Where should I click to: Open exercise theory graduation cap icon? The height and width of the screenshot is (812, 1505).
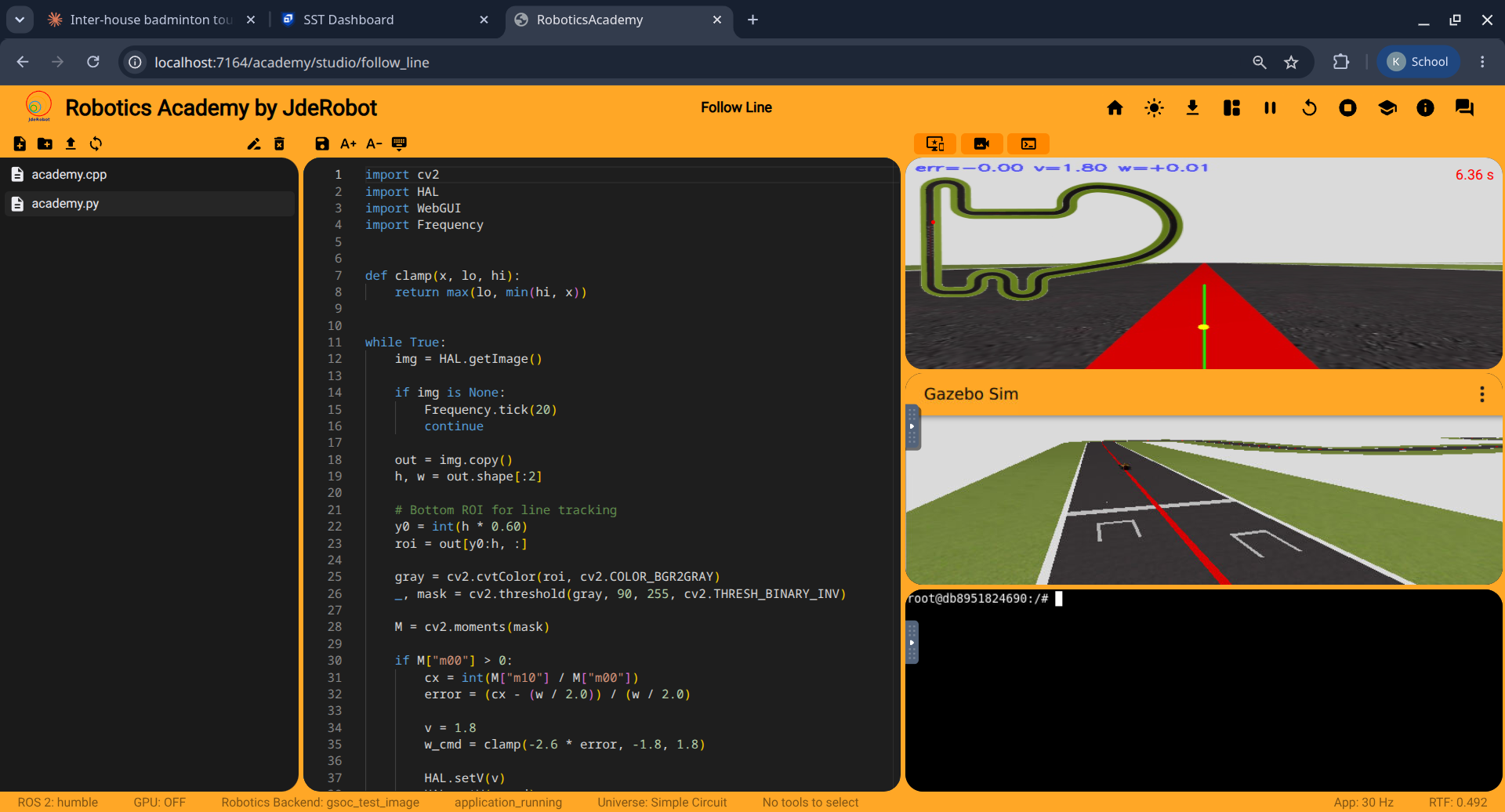(x=1387, y=108)
